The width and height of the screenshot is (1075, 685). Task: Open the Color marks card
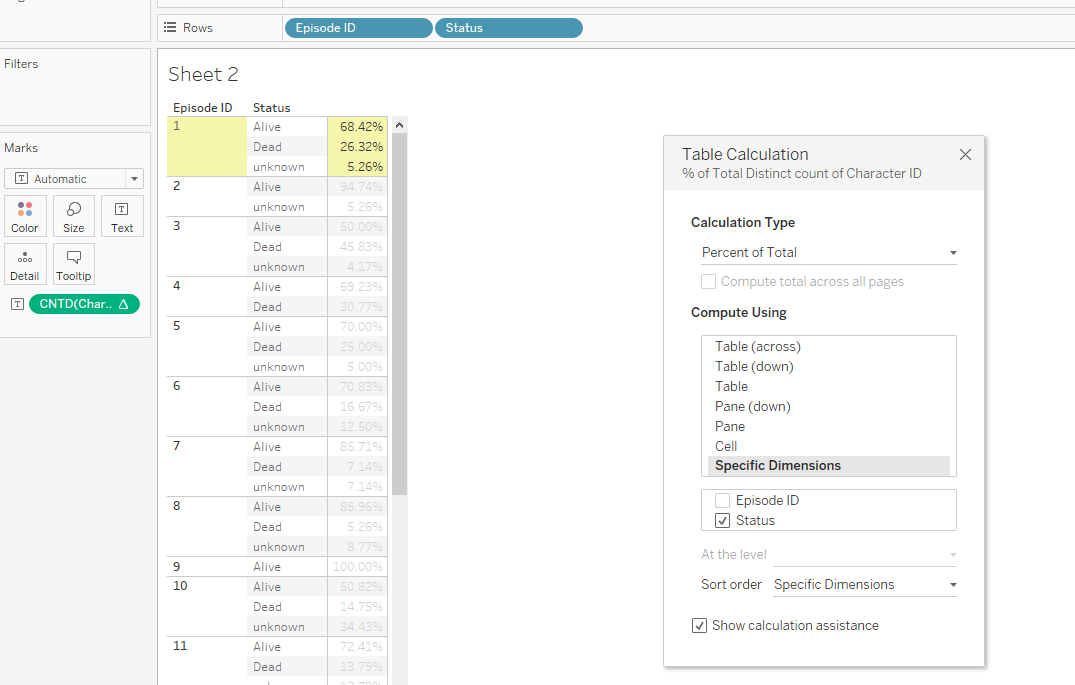pyautogui.click(x=25, y=215)
